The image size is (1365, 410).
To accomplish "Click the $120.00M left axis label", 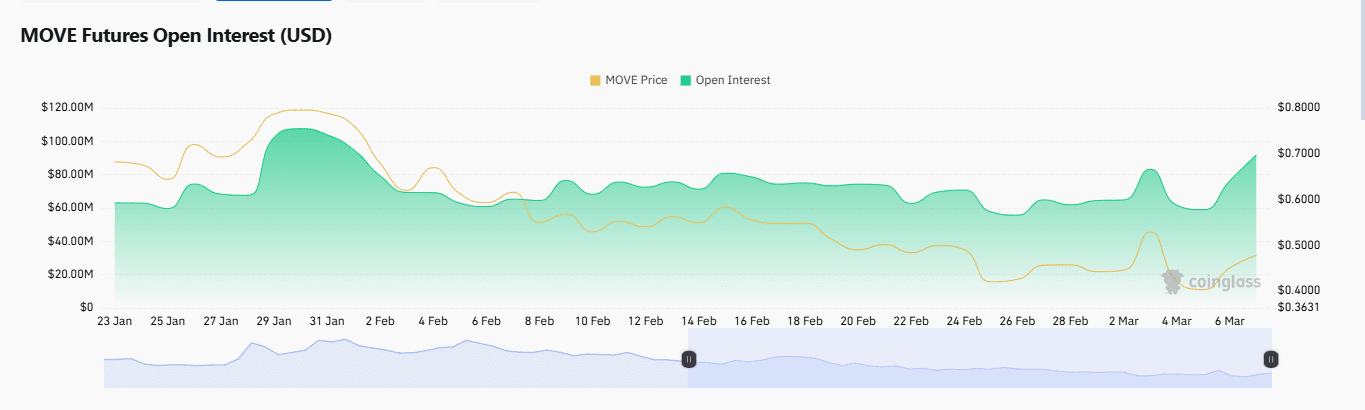I will 67,108.
